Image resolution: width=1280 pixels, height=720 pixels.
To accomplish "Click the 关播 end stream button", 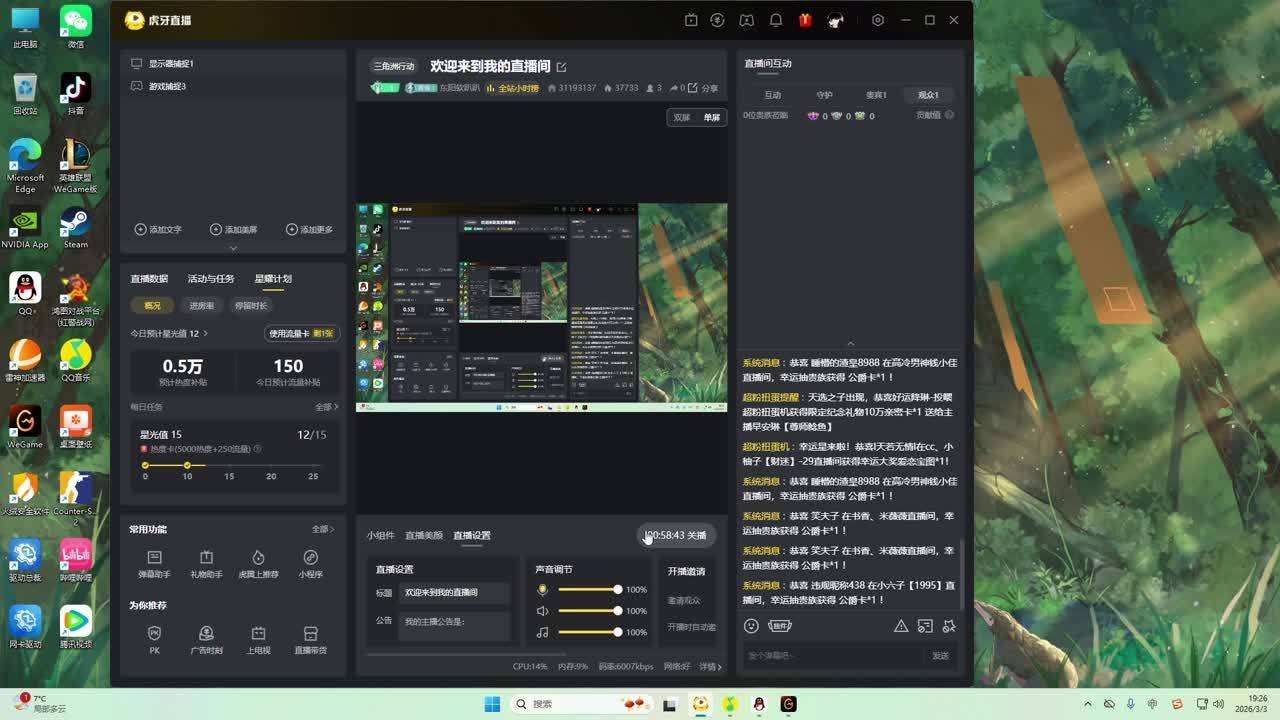I will 695,535.
